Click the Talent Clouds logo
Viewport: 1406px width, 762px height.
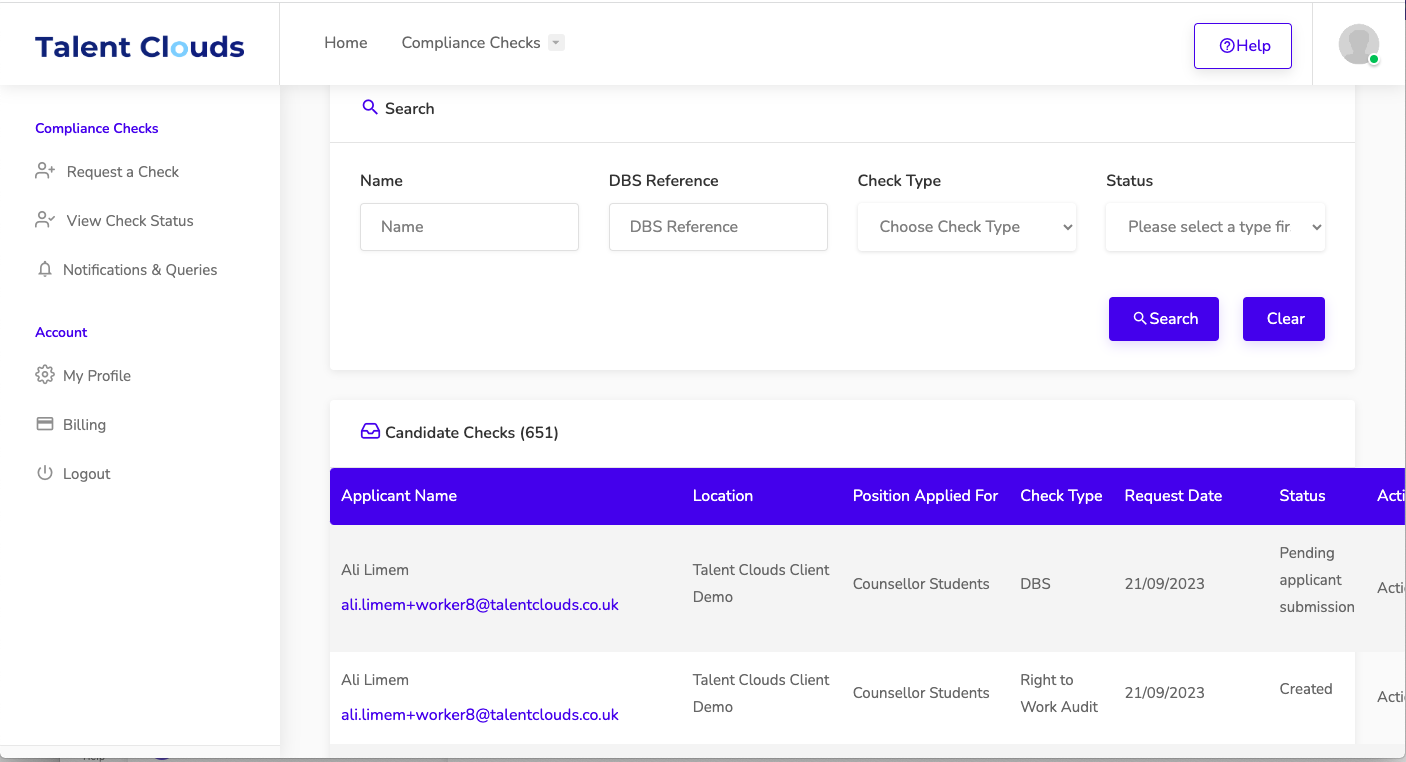140,46
